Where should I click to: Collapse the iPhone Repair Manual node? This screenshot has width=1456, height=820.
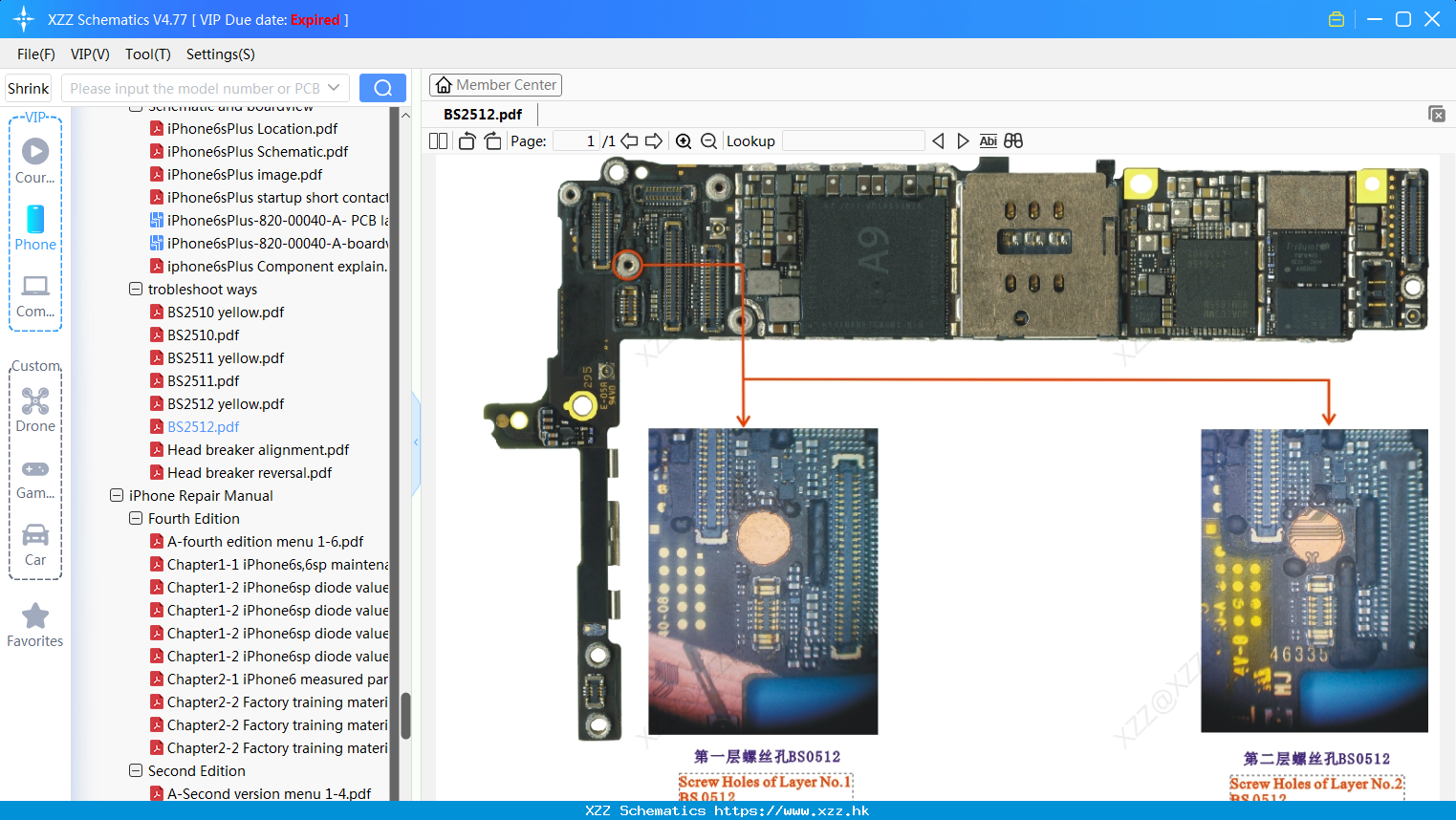pyautogui.click(x=117, y=495)
